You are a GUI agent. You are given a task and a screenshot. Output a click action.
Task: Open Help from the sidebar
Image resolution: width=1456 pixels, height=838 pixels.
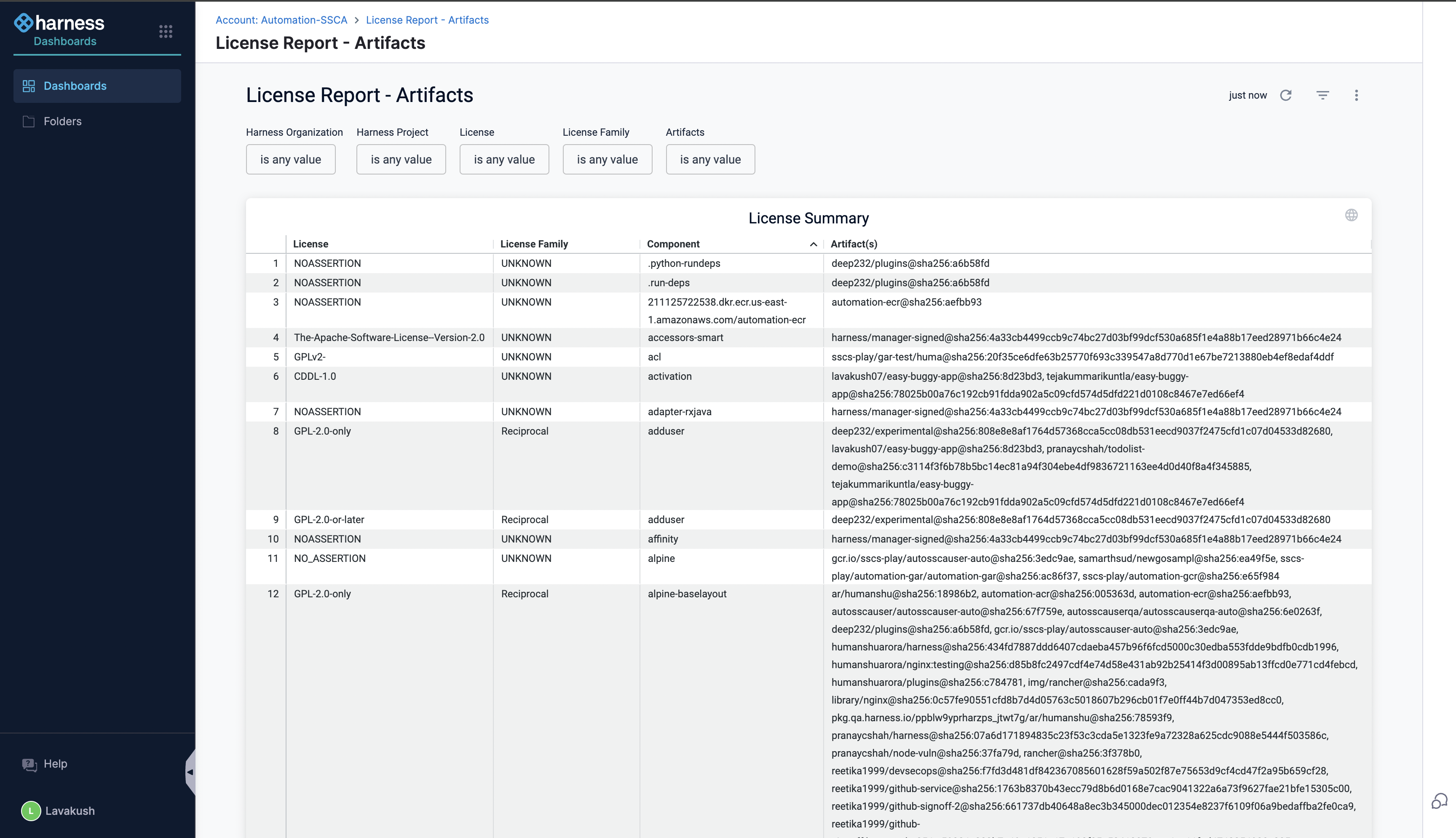(x=55, y=764)
